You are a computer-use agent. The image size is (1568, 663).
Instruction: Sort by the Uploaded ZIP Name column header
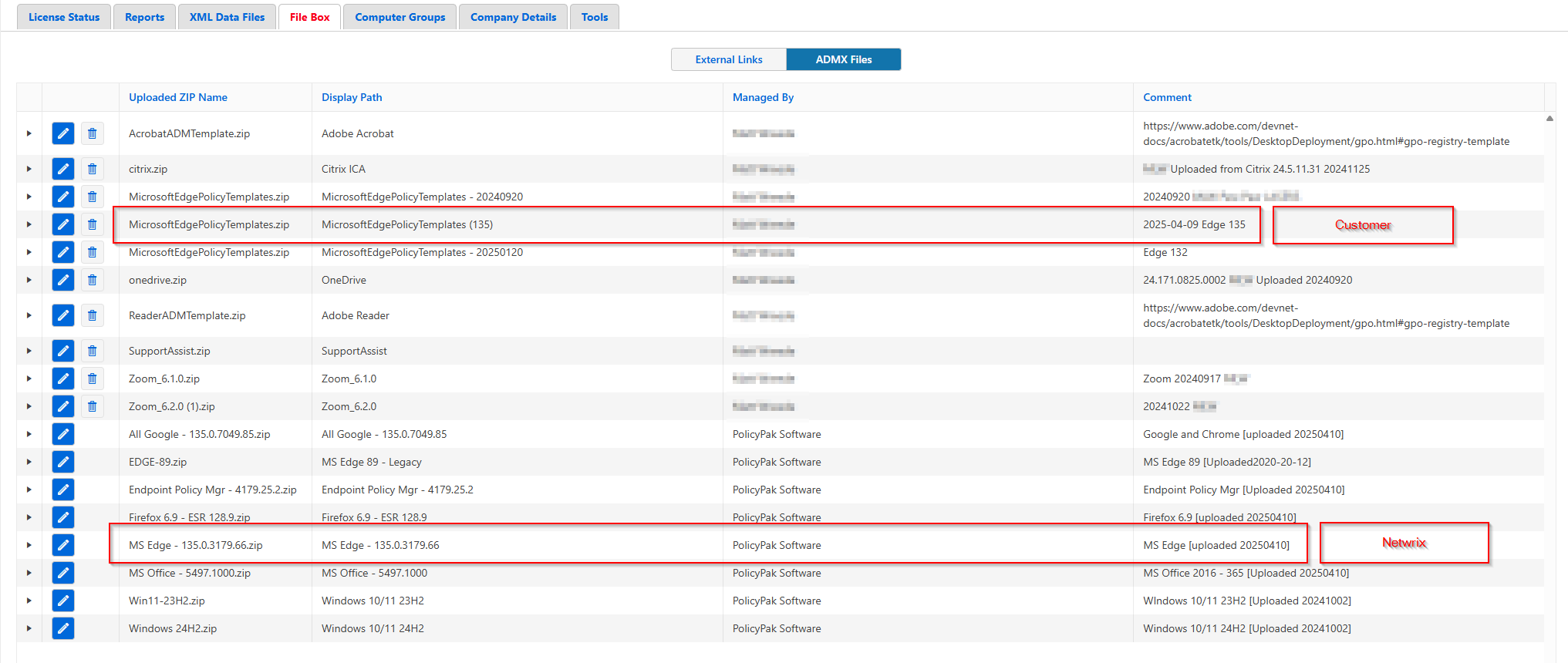[x=178, y=97]
